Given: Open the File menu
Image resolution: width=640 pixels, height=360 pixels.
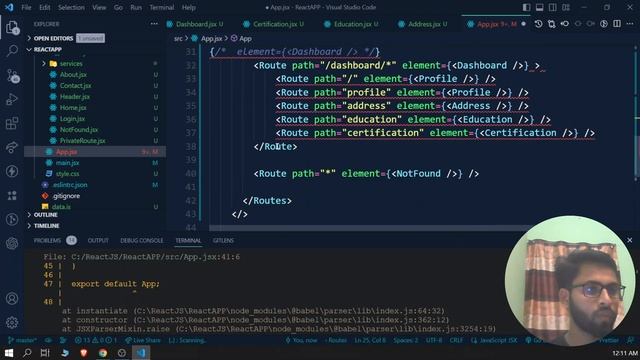Looking at the screenshot, I should click(26, 7).
